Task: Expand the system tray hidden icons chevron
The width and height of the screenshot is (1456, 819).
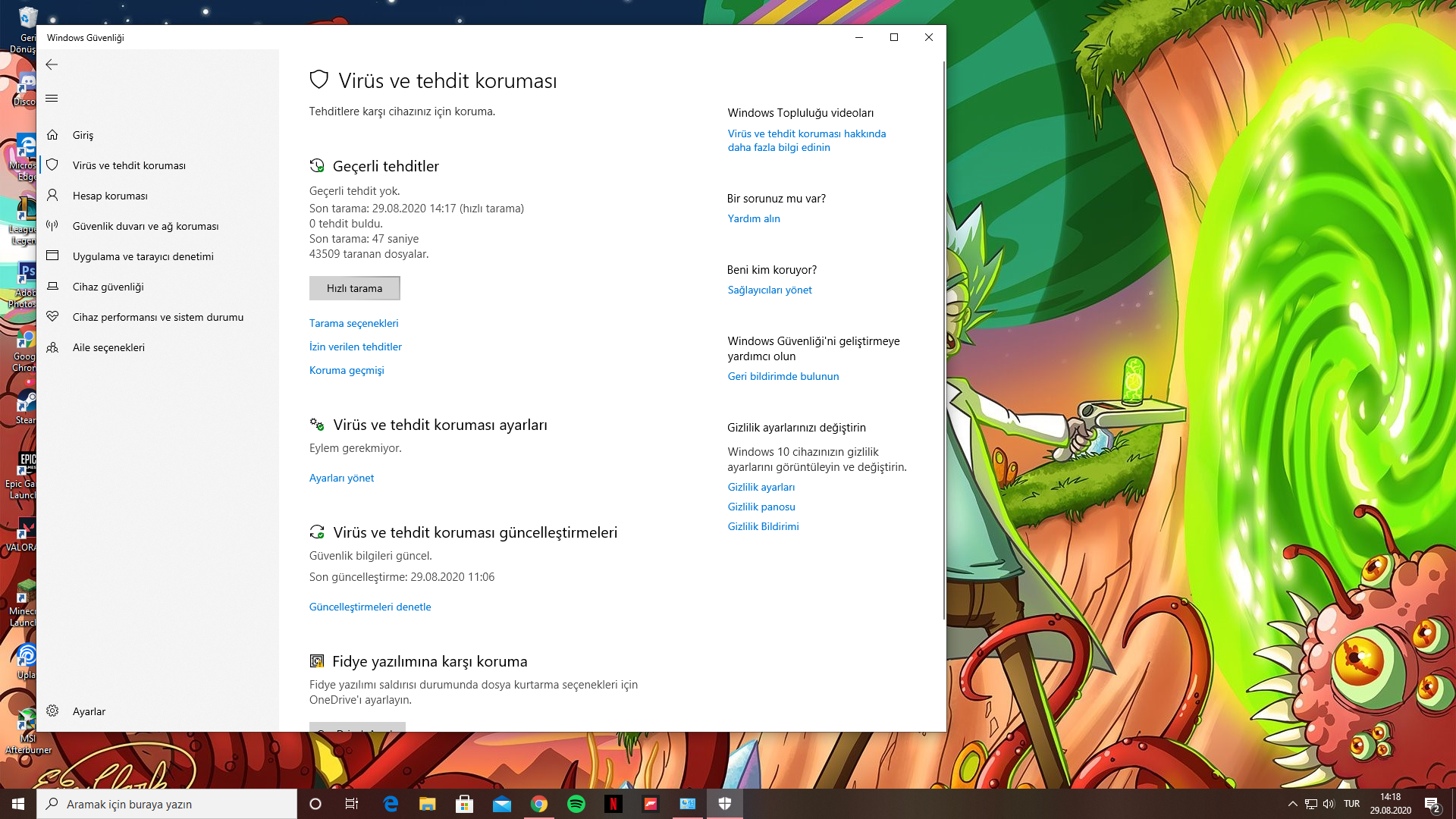Action: tap(1292, 804)
